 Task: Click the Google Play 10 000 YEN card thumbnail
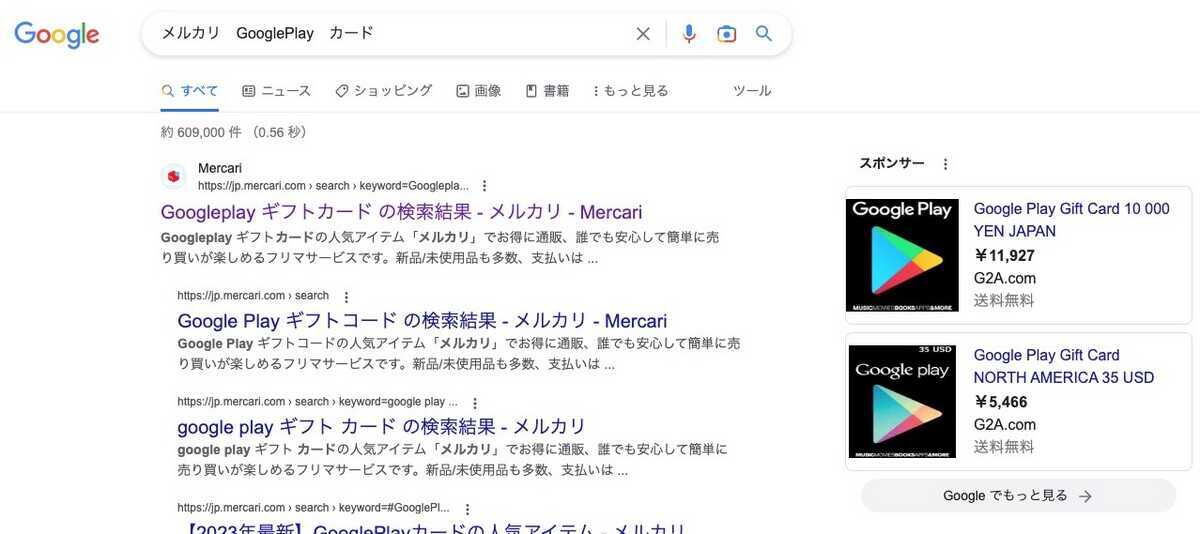coord(902,255)
